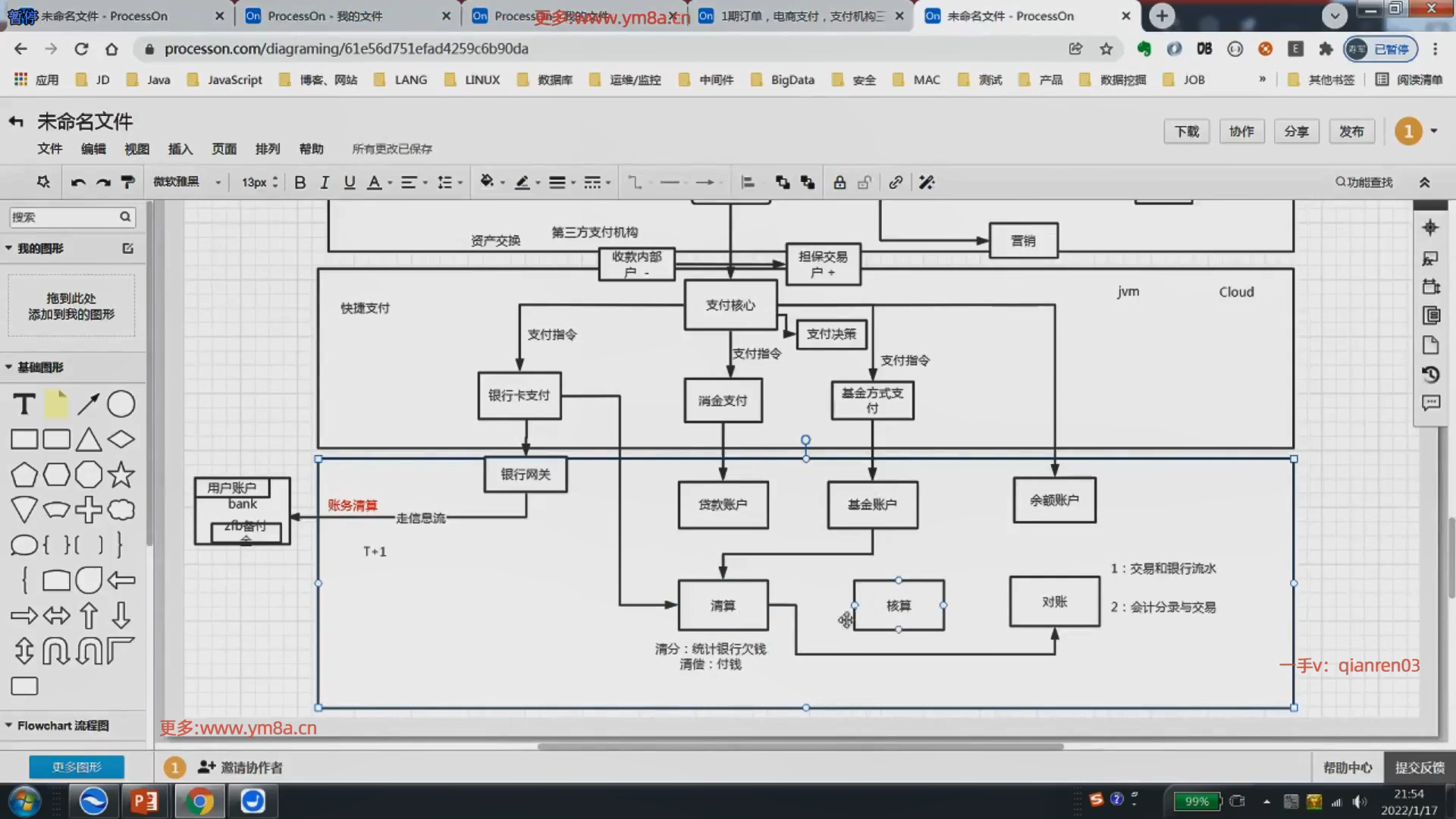Select the star shape in basic shapes
The height and width of the screenshot is (819, 1456).
(121, 475)
